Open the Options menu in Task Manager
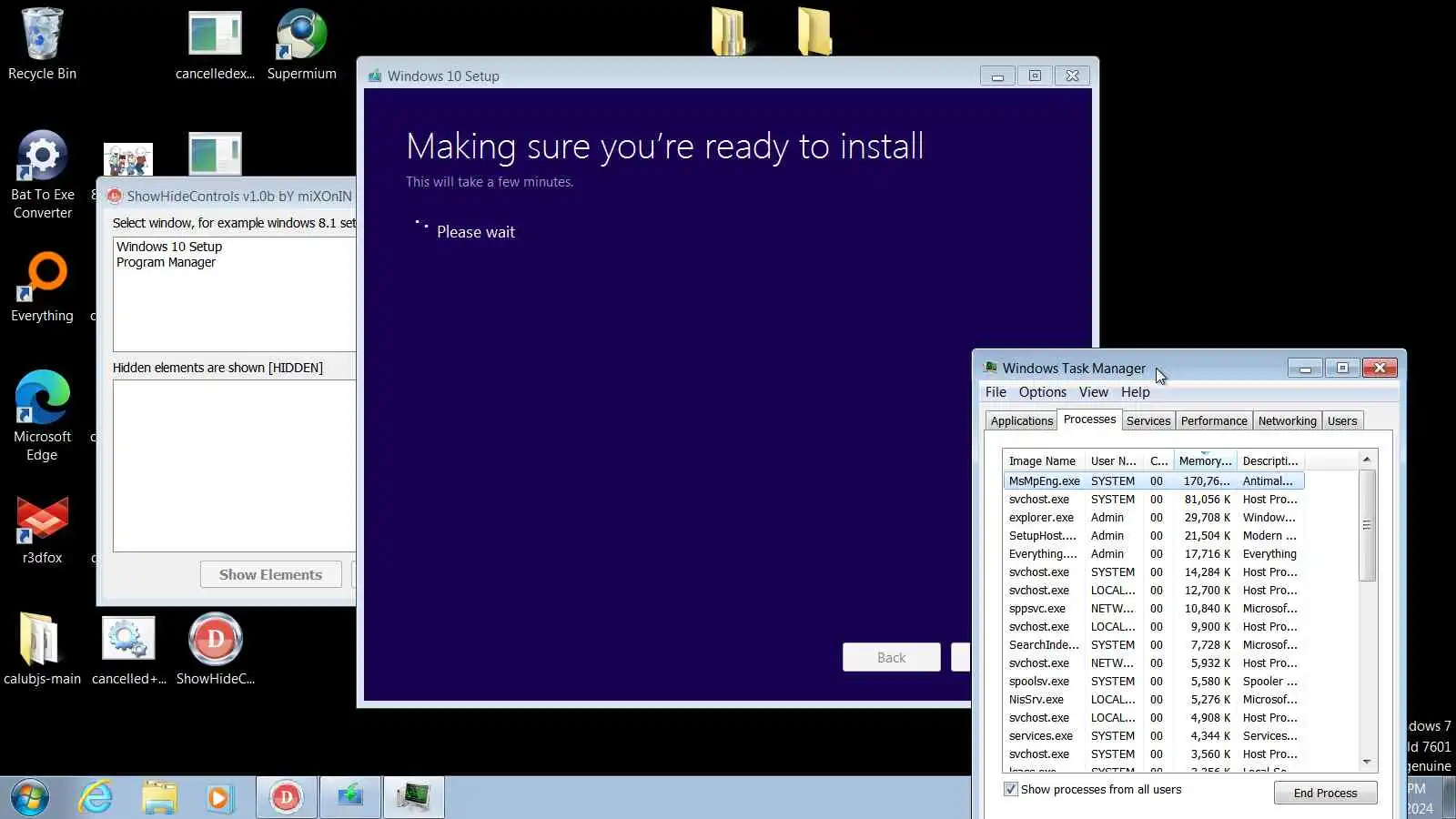 point(1042,392)
